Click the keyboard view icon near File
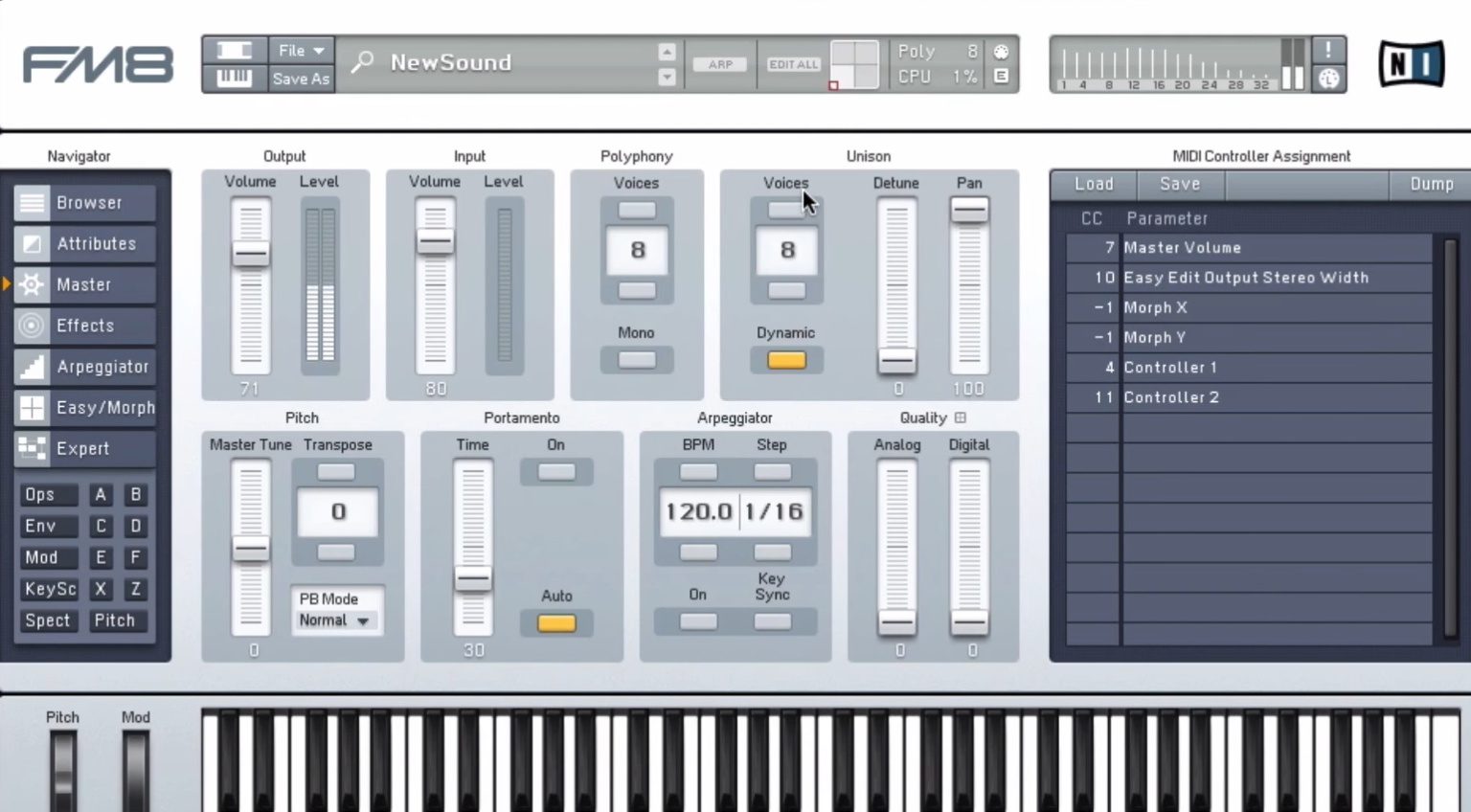Screen dimensions: 1471x812 pyautogui.click(x=235, y=79)
